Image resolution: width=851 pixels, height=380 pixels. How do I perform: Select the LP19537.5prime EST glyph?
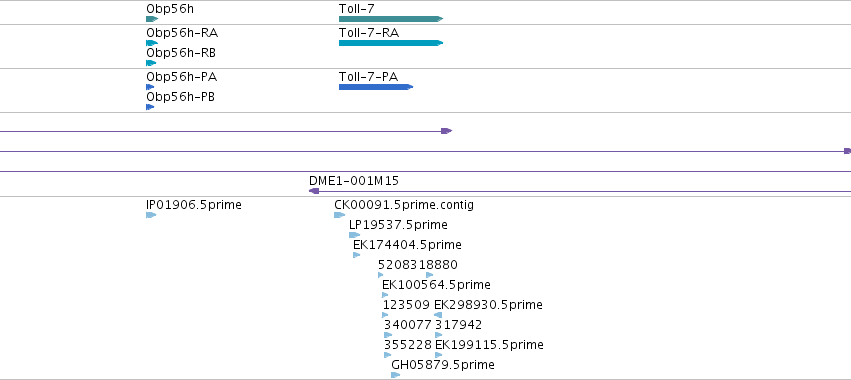tap(354, 235)
